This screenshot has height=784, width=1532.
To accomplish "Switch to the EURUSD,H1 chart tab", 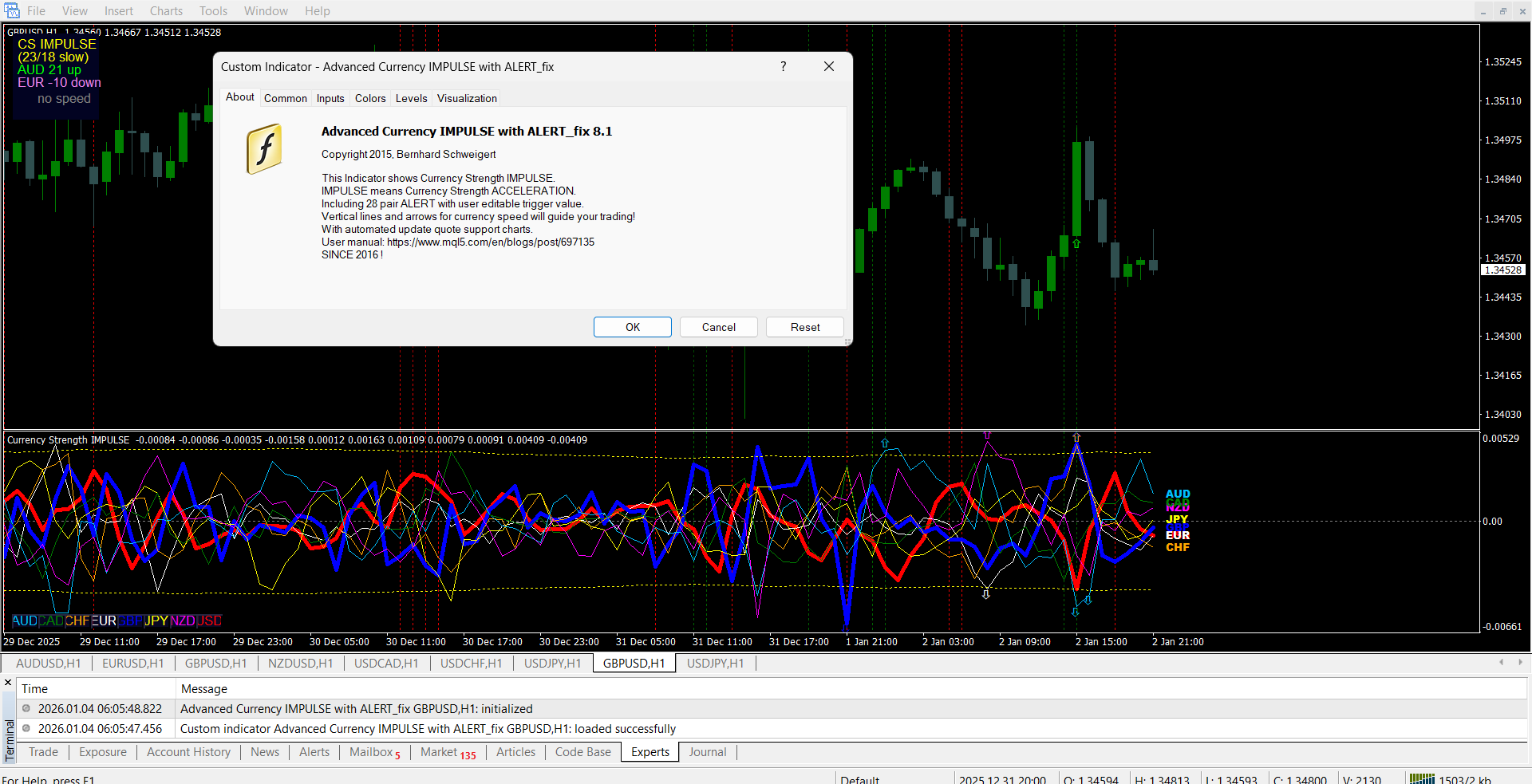I will pyautogui.click(x=132, y=663).
